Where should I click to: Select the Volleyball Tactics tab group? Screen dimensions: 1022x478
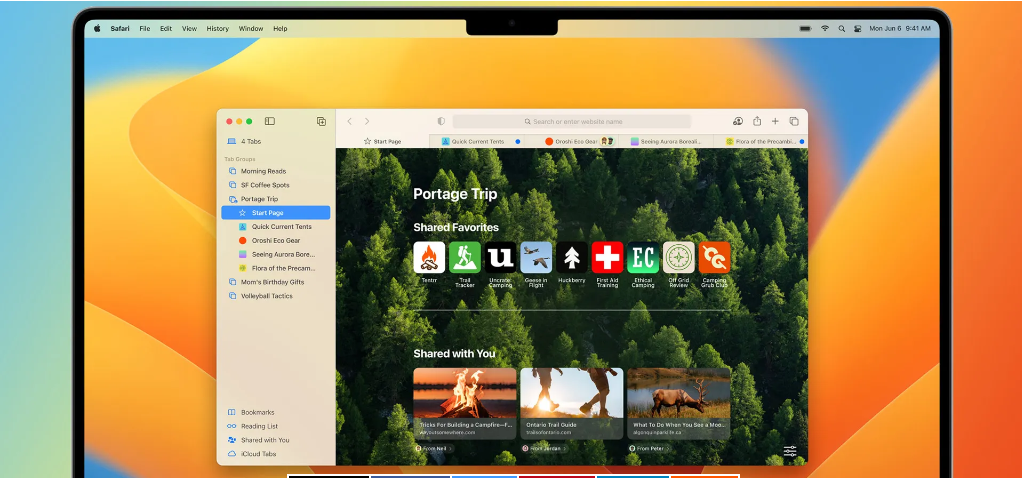(x=266, y=296)
